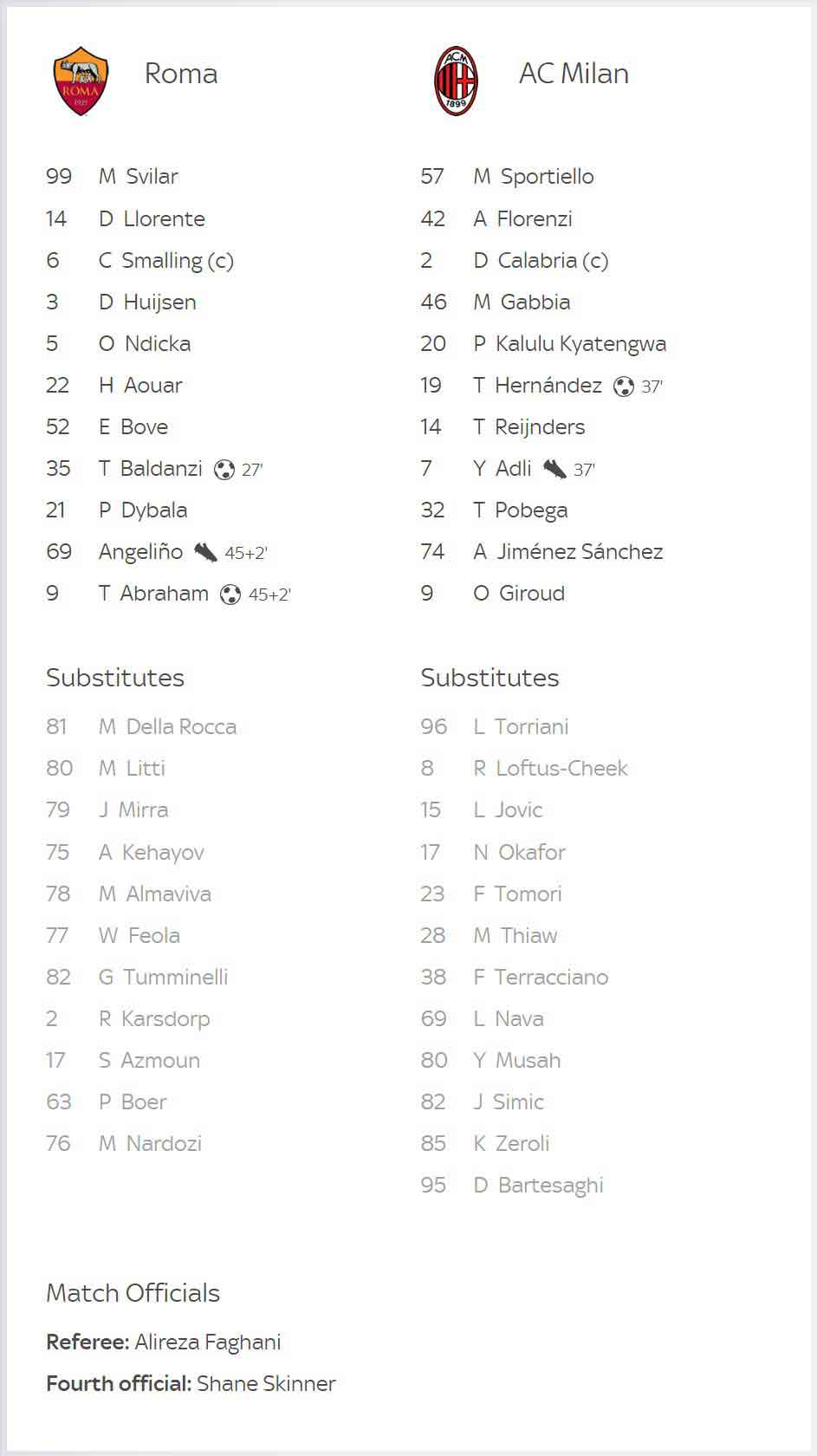Open the Roma team heading
The image size is (817, 1456).
coord(181,74)
